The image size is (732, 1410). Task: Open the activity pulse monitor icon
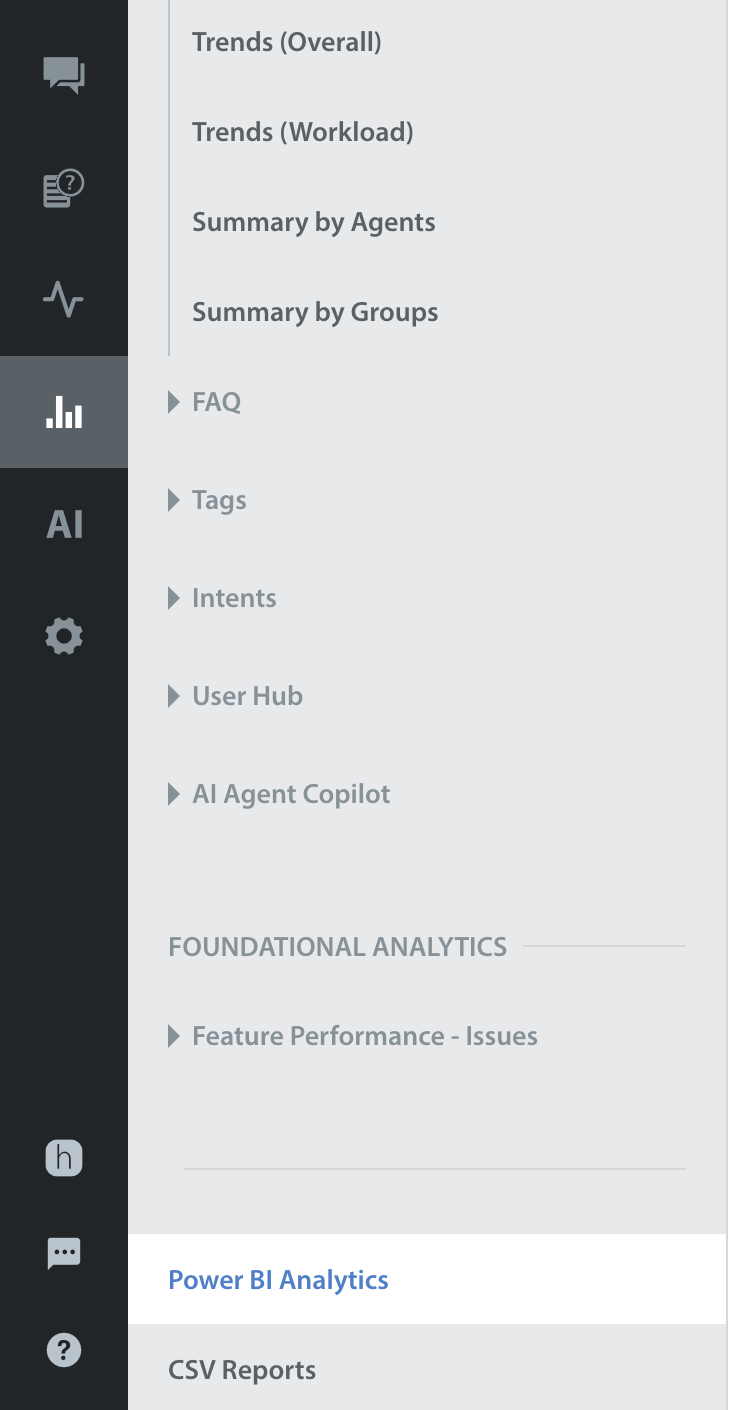[x=64, y=300]
